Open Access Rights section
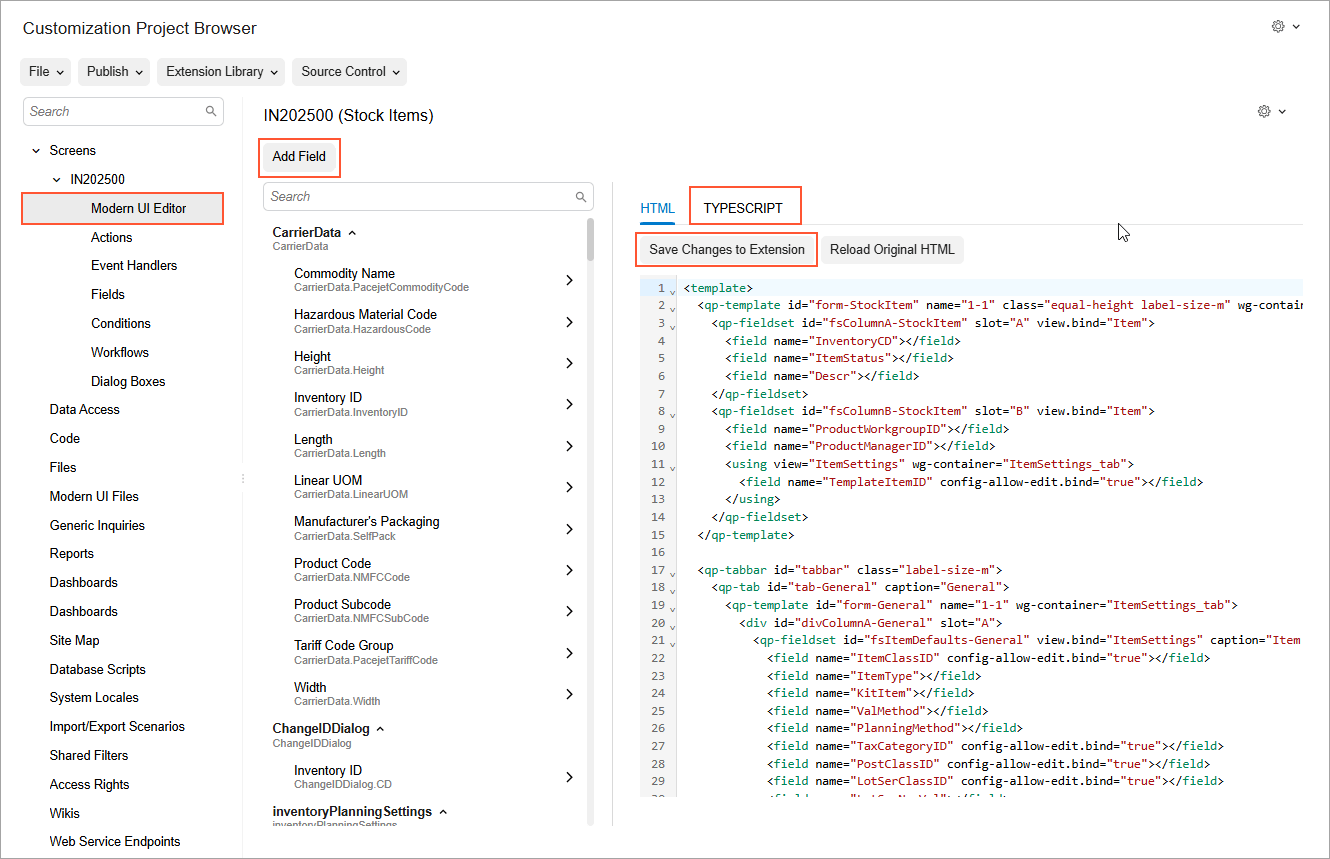This screenshot has height=859, width=1330. click(90, 785)
